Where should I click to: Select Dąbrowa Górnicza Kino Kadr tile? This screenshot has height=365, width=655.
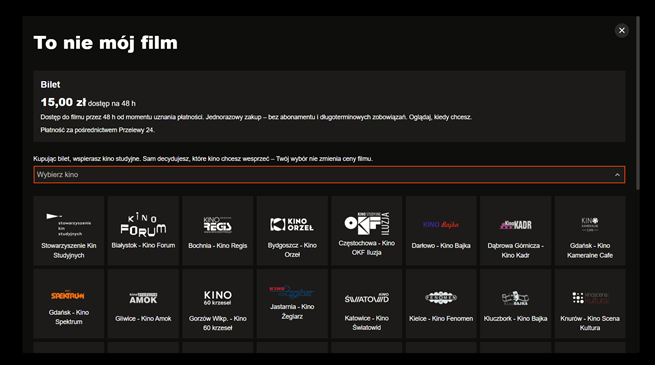pyautogui.click(x=515, y=231)
